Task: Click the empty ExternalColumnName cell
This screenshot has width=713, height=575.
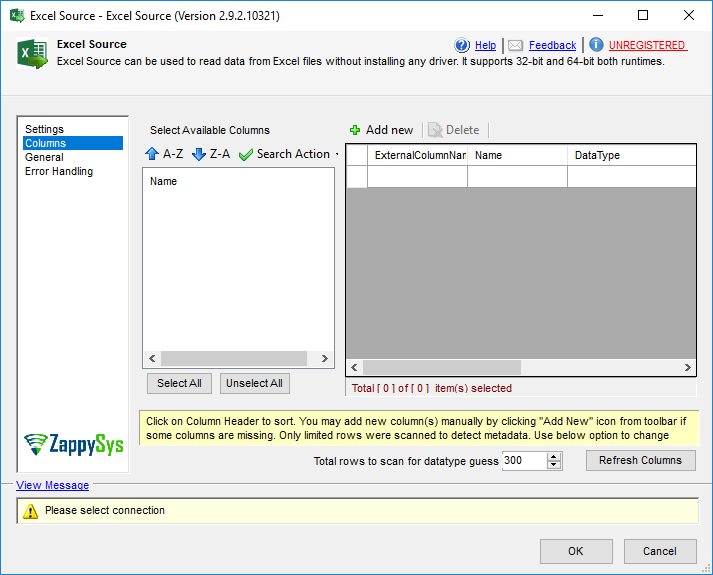Action: (x=417, y=176)
